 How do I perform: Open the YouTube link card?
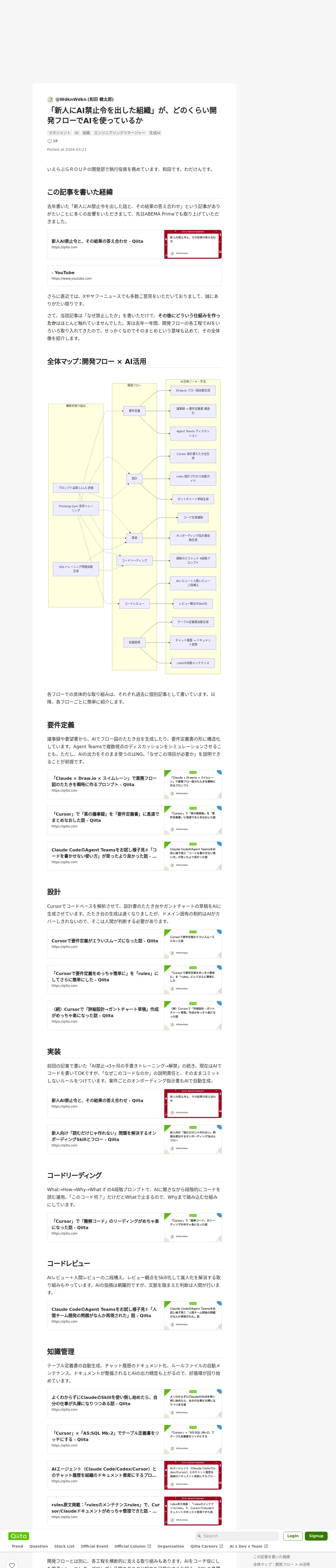tap(134, 276)
